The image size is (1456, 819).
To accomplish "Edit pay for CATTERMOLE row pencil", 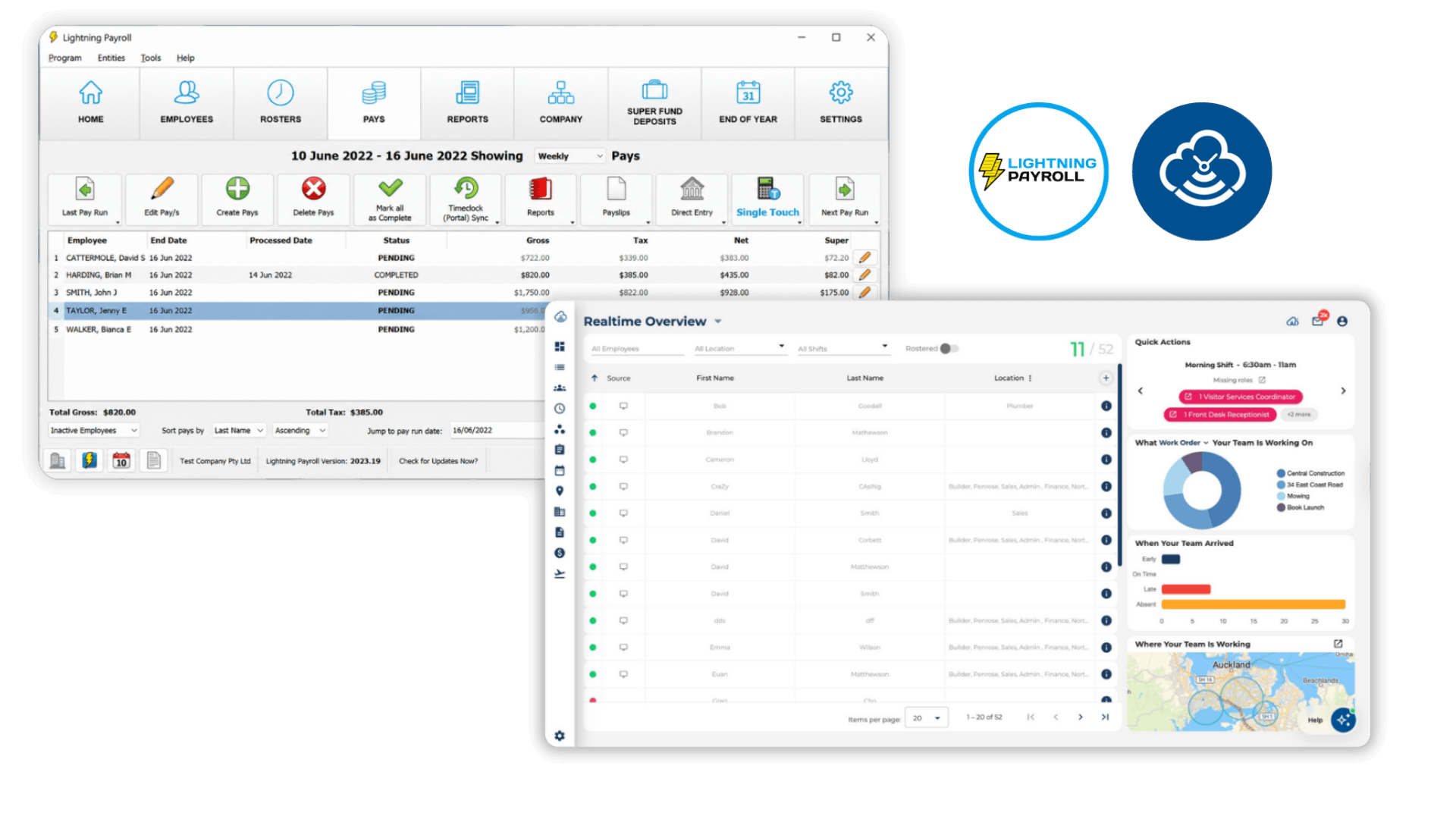I will (x=864, y=258).
